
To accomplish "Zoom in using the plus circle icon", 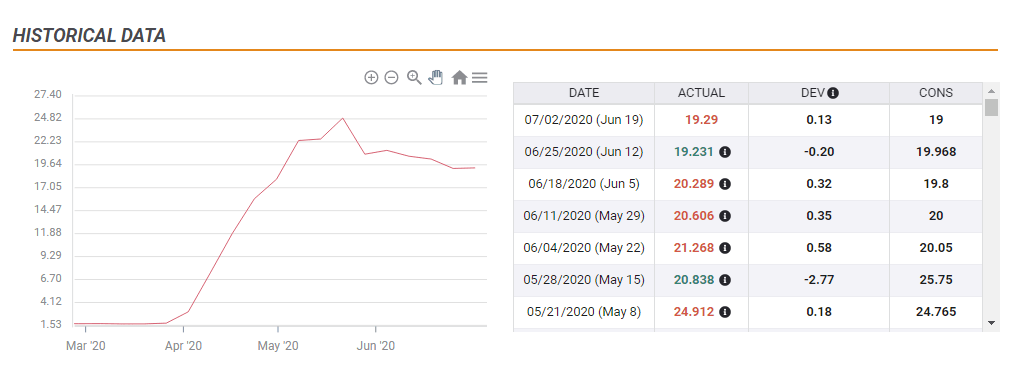I will [x=371, y=78].
